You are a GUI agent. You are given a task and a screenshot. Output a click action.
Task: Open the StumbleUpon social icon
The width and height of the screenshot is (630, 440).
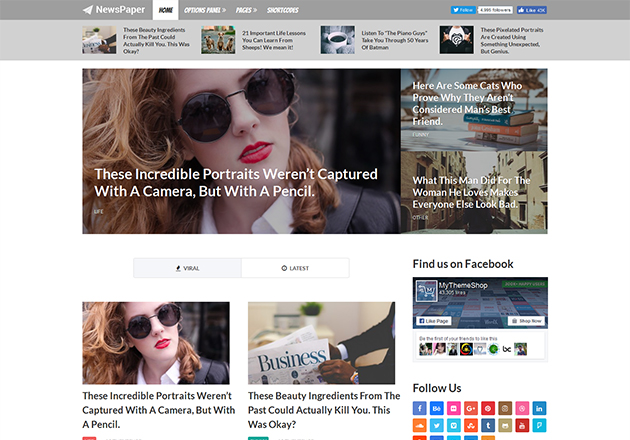pyautogui.click(x=471, y=425)
